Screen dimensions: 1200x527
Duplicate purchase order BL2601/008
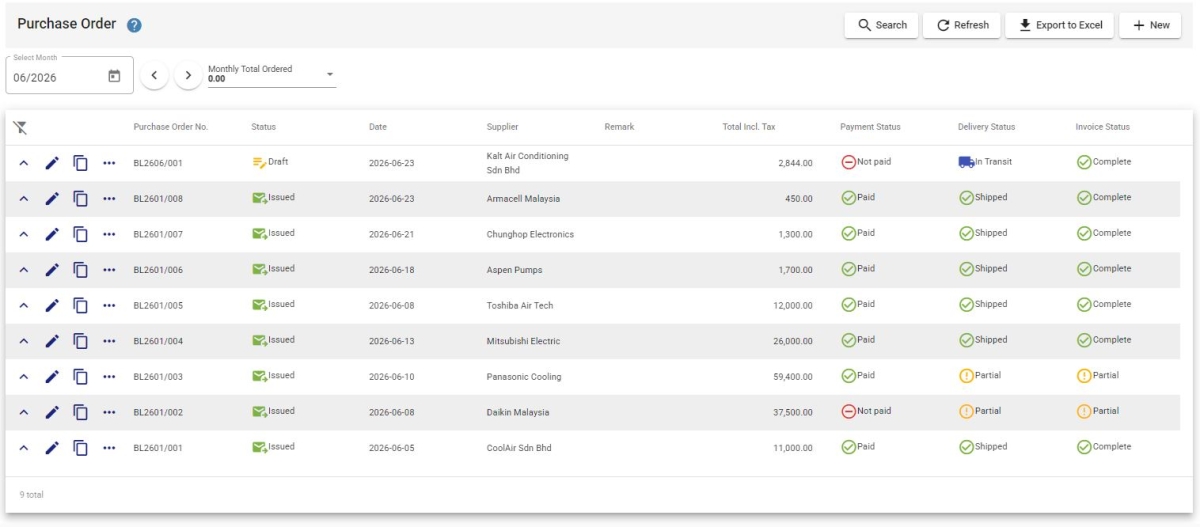pyautogui.click(x=81, y=199)
